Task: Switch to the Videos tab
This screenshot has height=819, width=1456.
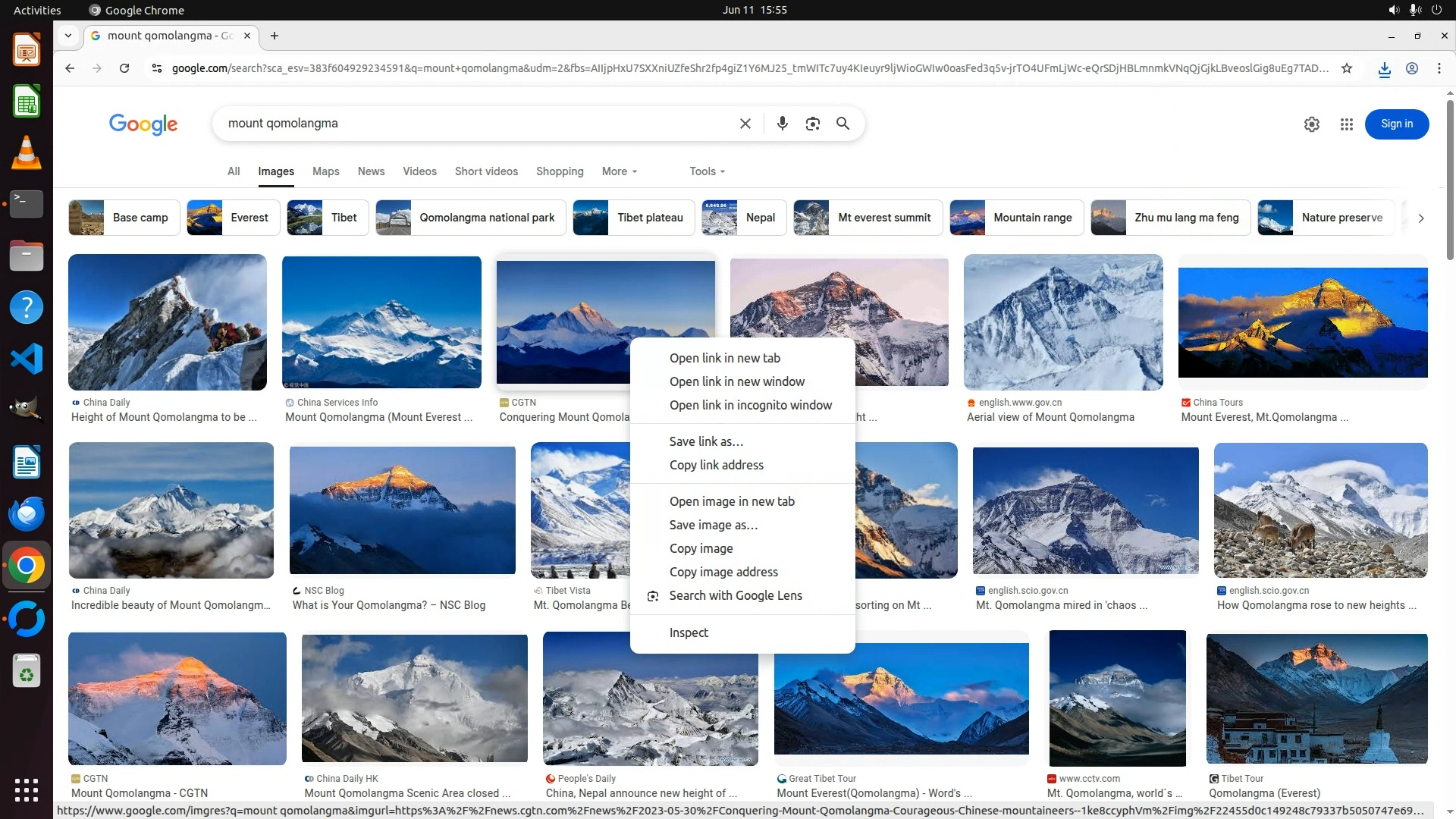Action: (x=419, y=171)
